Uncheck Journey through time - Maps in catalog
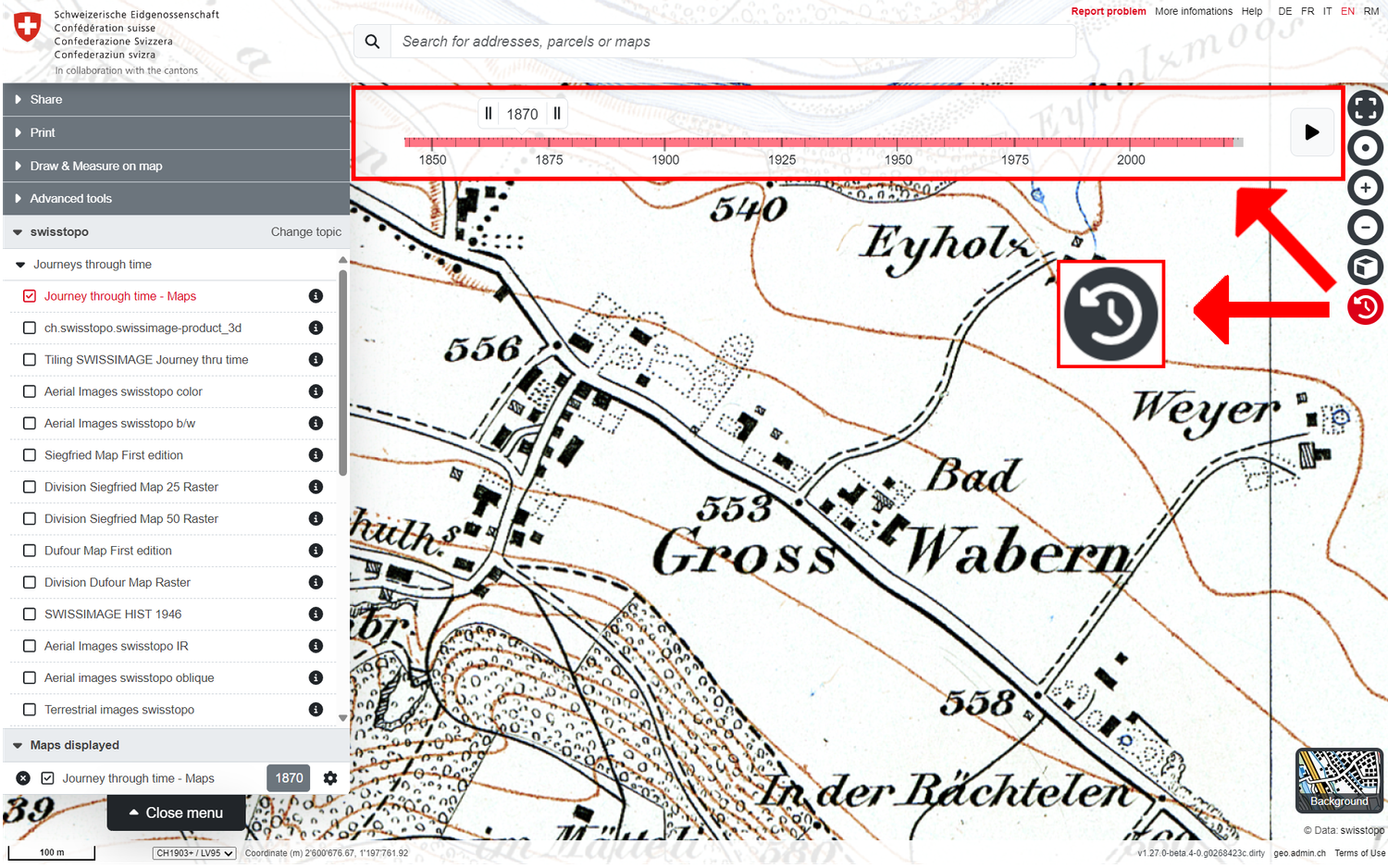The image size is (1388, 868). 30,296
